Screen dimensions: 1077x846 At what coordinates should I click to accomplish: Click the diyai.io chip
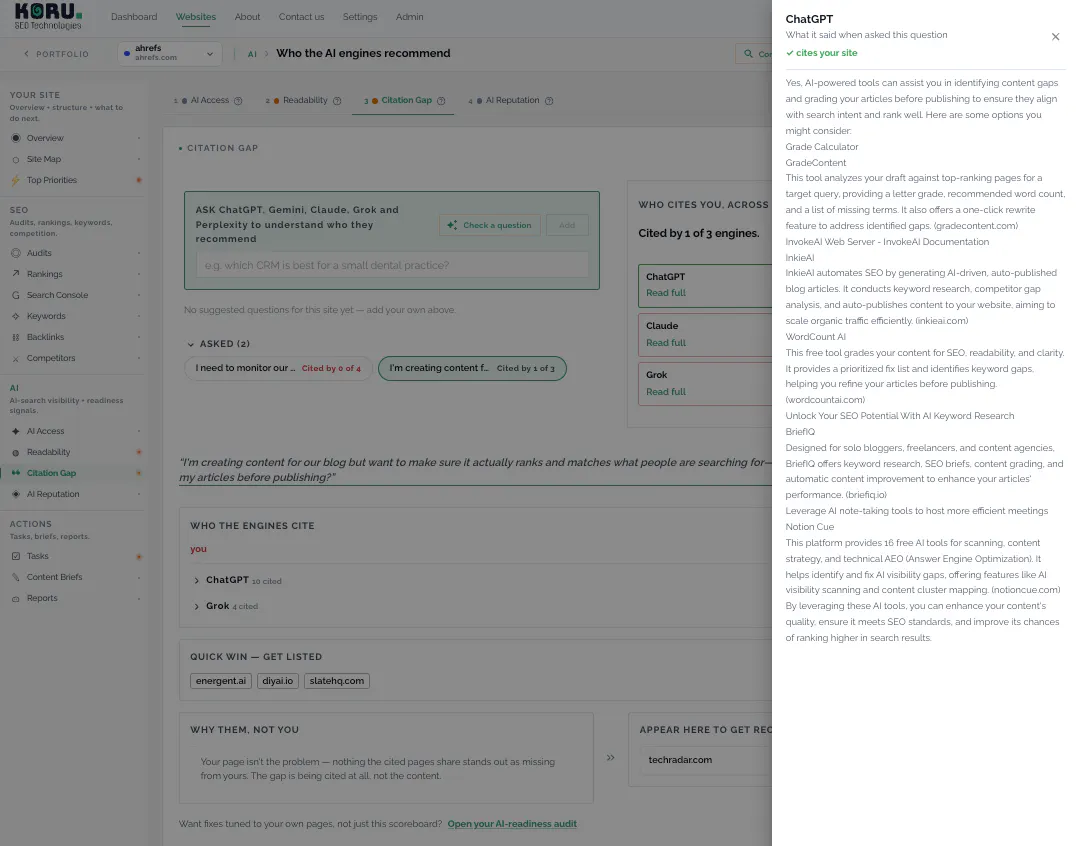click(277, 681)
